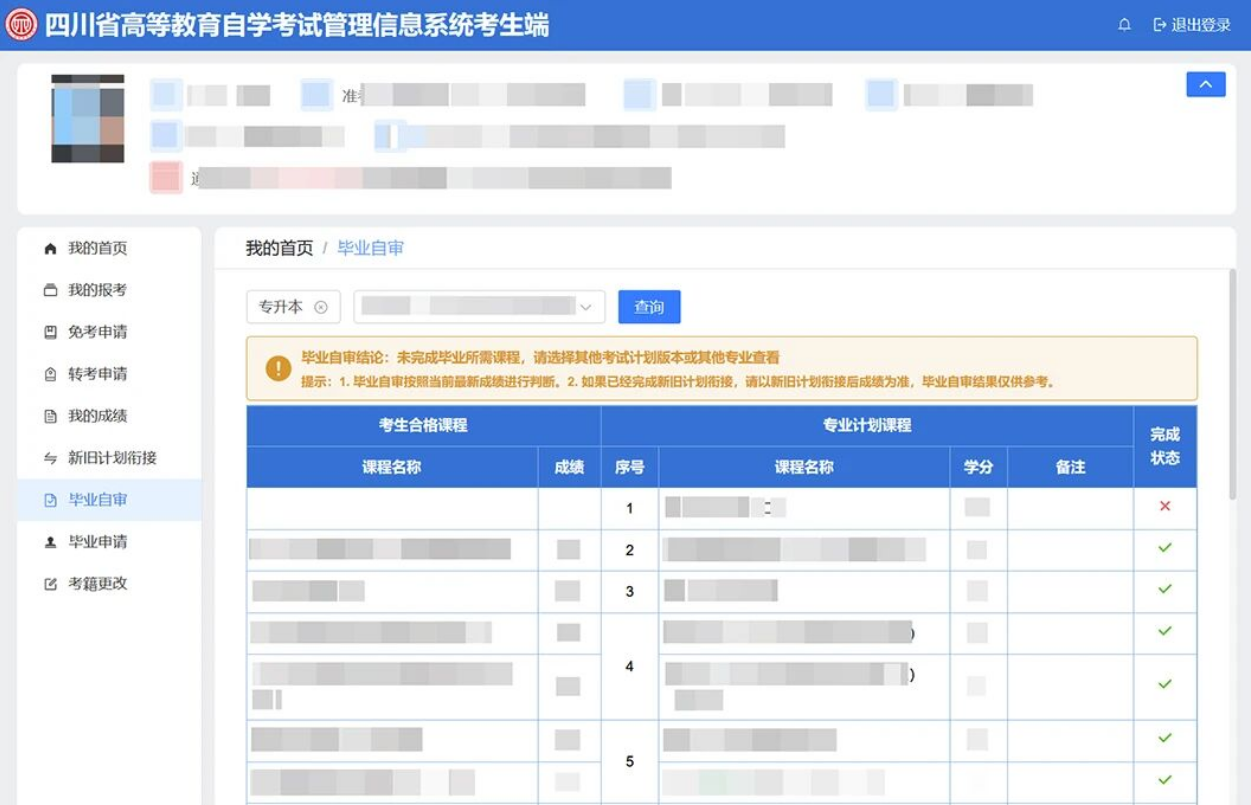This screenshot has height=805, width=1251.
Task: Click the 免考申请 sidebar icon
Action: coord(47,332)
